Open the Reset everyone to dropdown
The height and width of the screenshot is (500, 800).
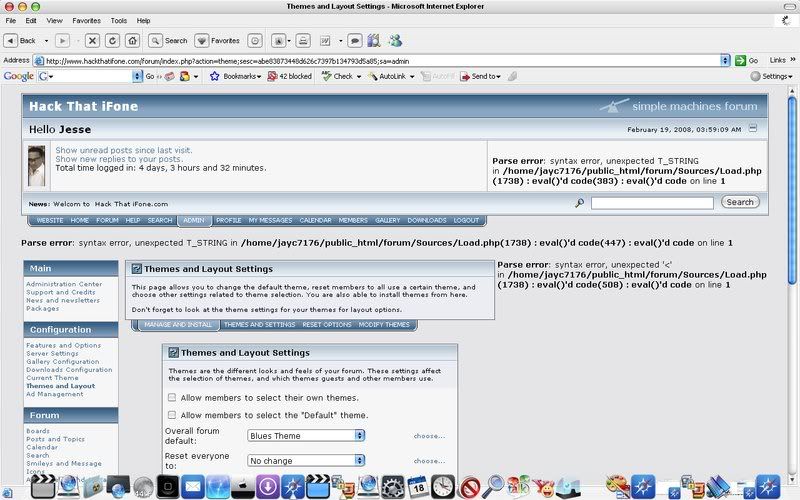tap(306, 461)
